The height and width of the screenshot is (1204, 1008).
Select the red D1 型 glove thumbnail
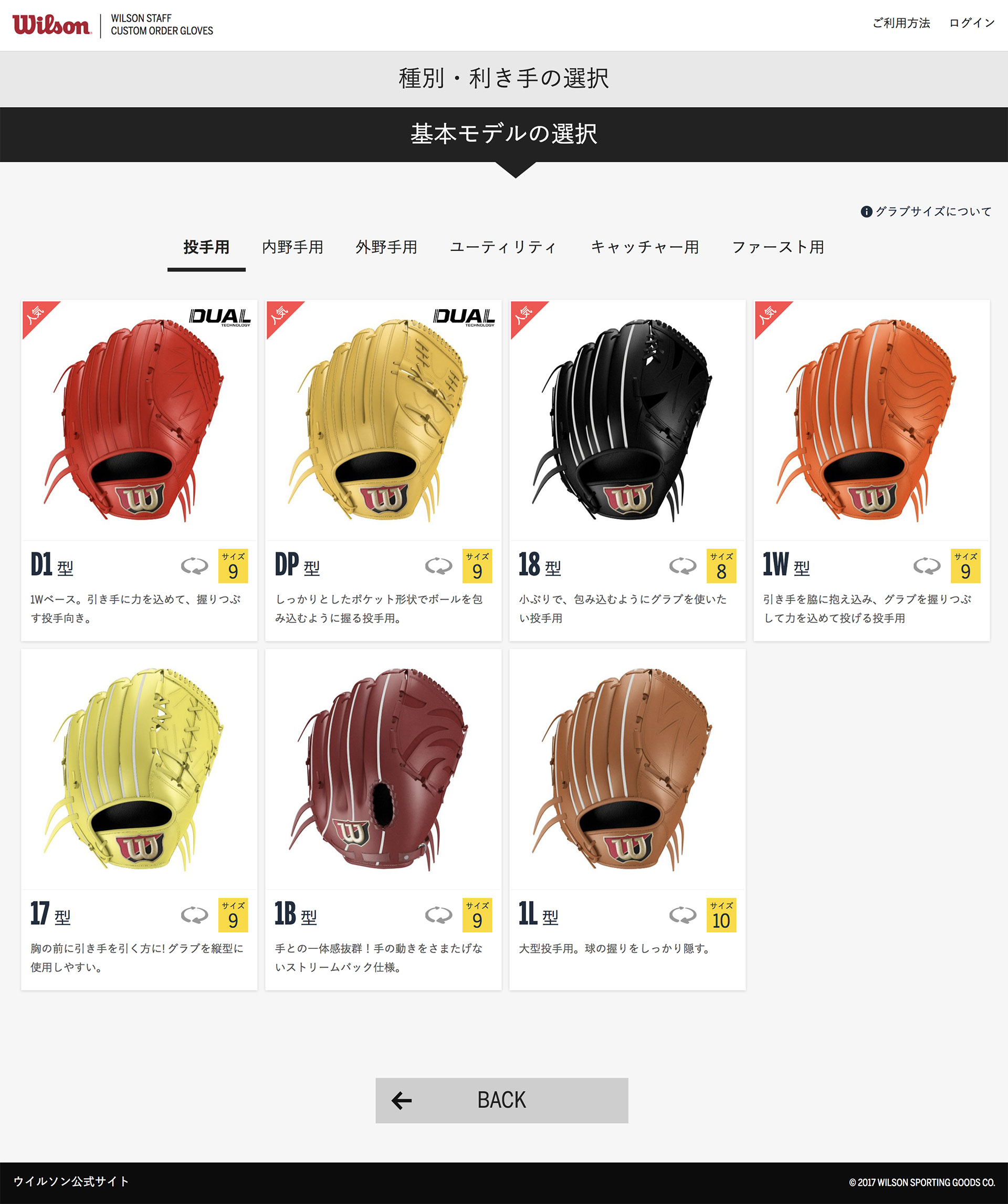point(139,420)
